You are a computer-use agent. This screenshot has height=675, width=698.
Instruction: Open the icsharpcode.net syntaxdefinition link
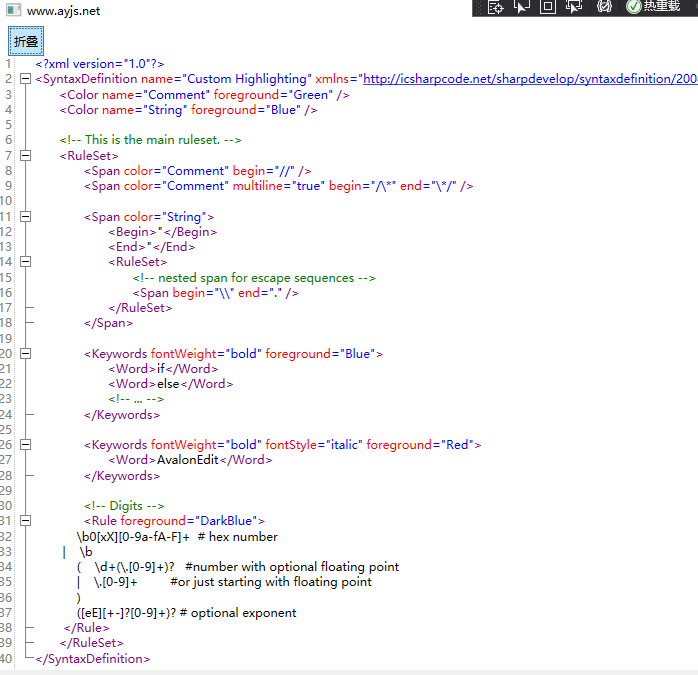530,79
